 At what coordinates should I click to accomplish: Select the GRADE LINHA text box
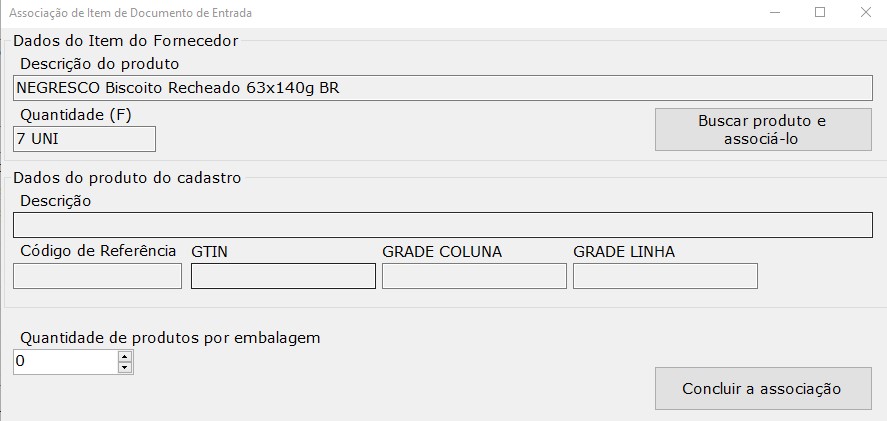click(665, 275)
